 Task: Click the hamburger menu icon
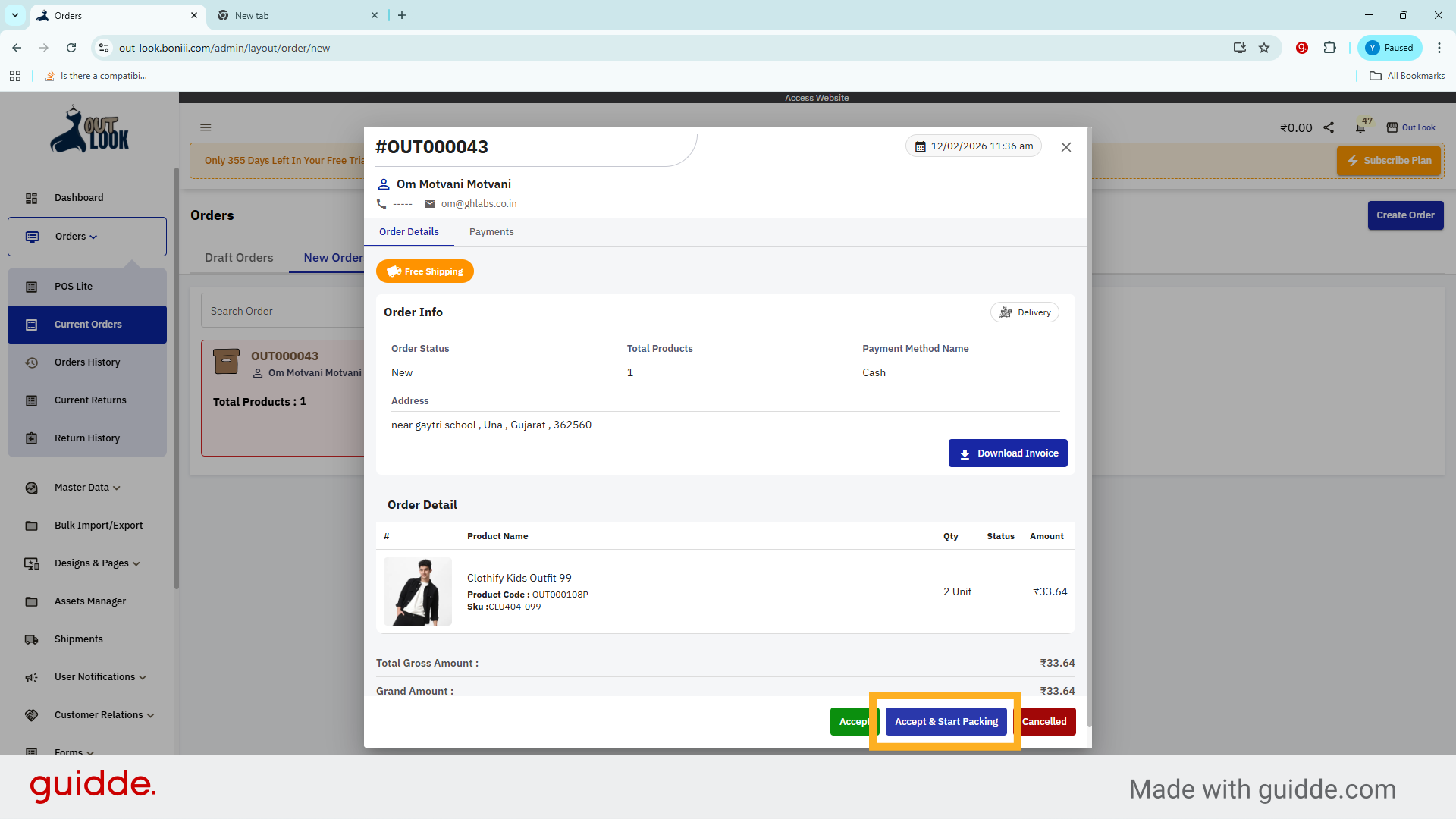[x=206, y=127]
